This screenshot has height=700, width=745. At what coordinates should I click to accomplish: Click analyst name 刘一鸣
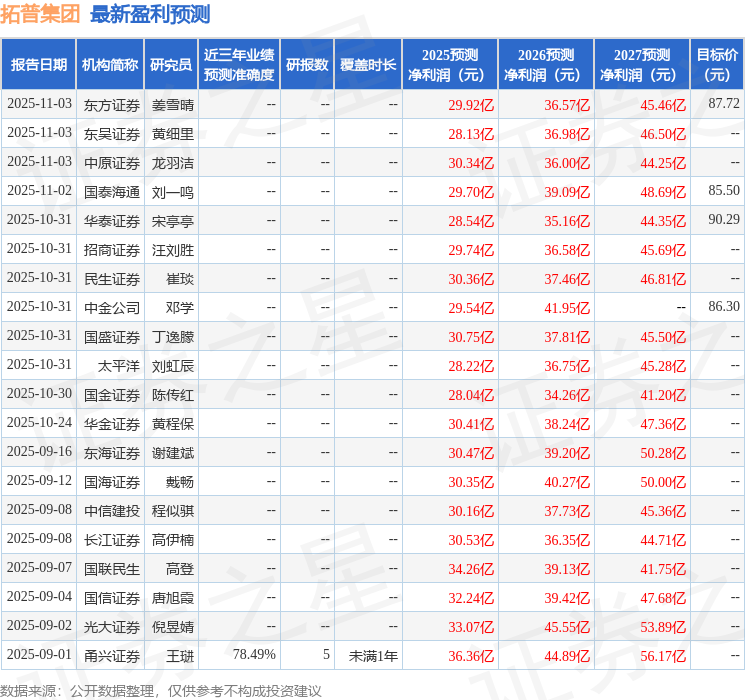point(173,192)
